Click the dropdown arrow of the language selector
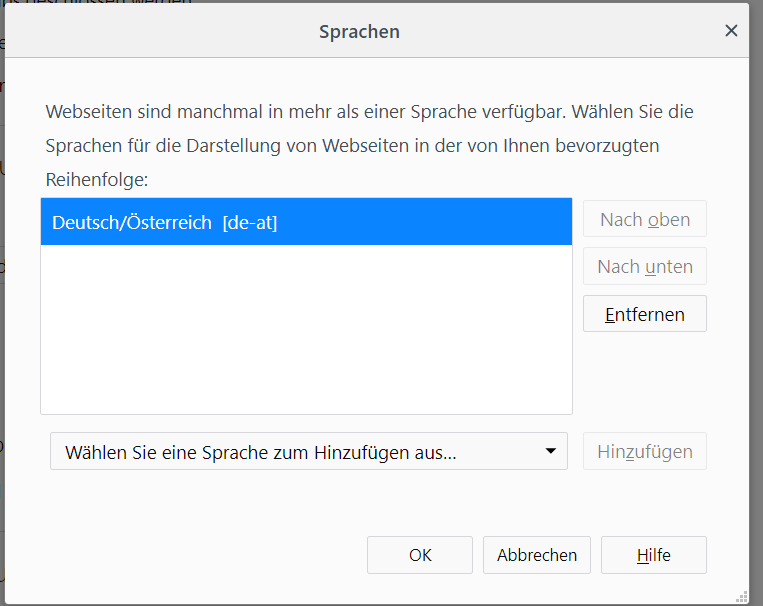 (x=550, y=451)
